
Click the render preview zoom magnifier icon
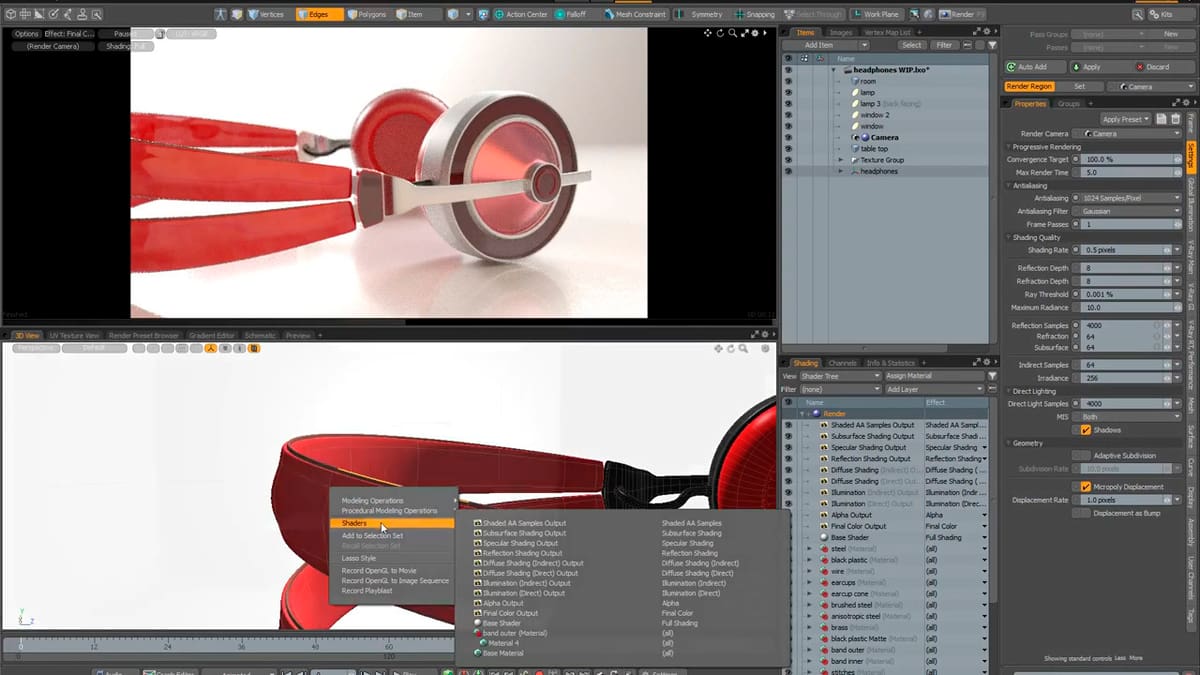tap(734, 33)
